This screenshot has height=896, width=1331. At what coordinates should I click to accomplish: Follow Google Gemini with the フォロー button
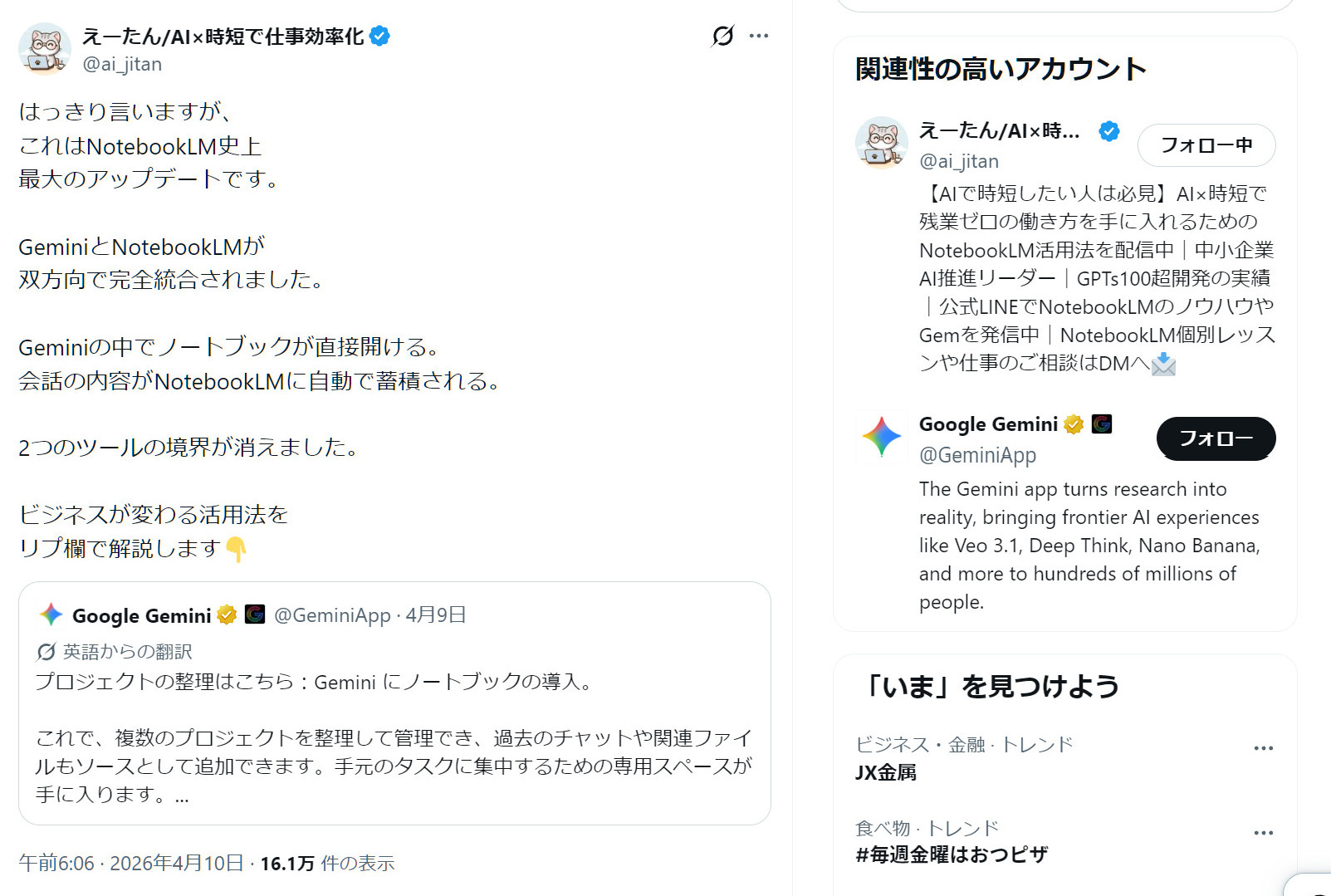click(x=1216, y=438)
